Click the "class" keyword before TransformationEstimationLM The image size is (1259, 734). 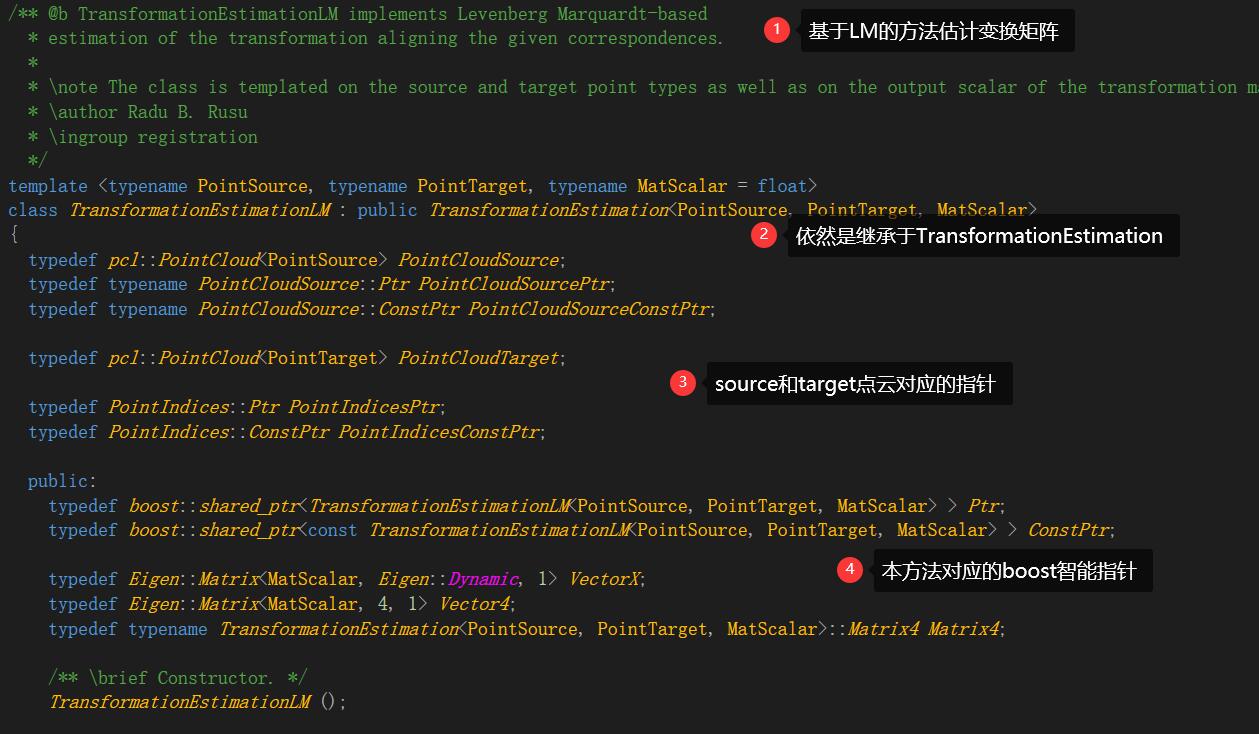pyautogui.click(x=33, y=210)
